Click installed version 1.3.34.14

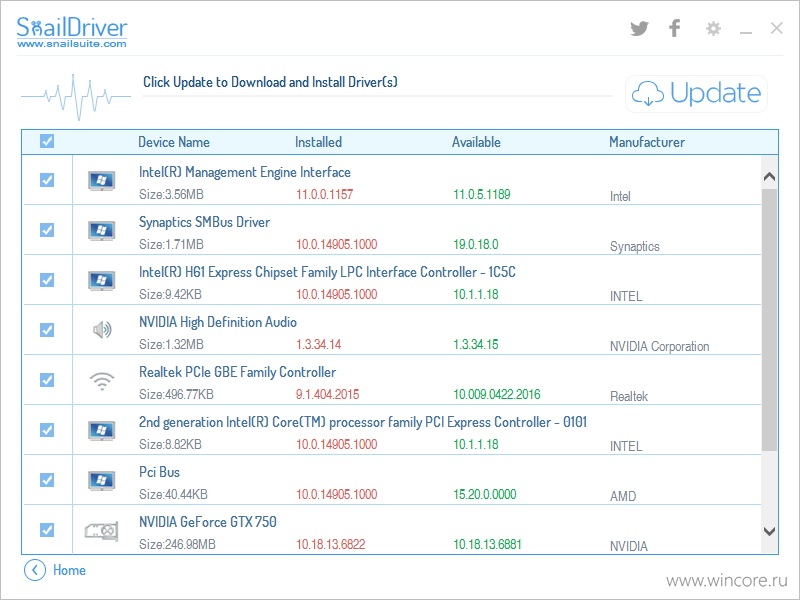[x=318, y=344]
